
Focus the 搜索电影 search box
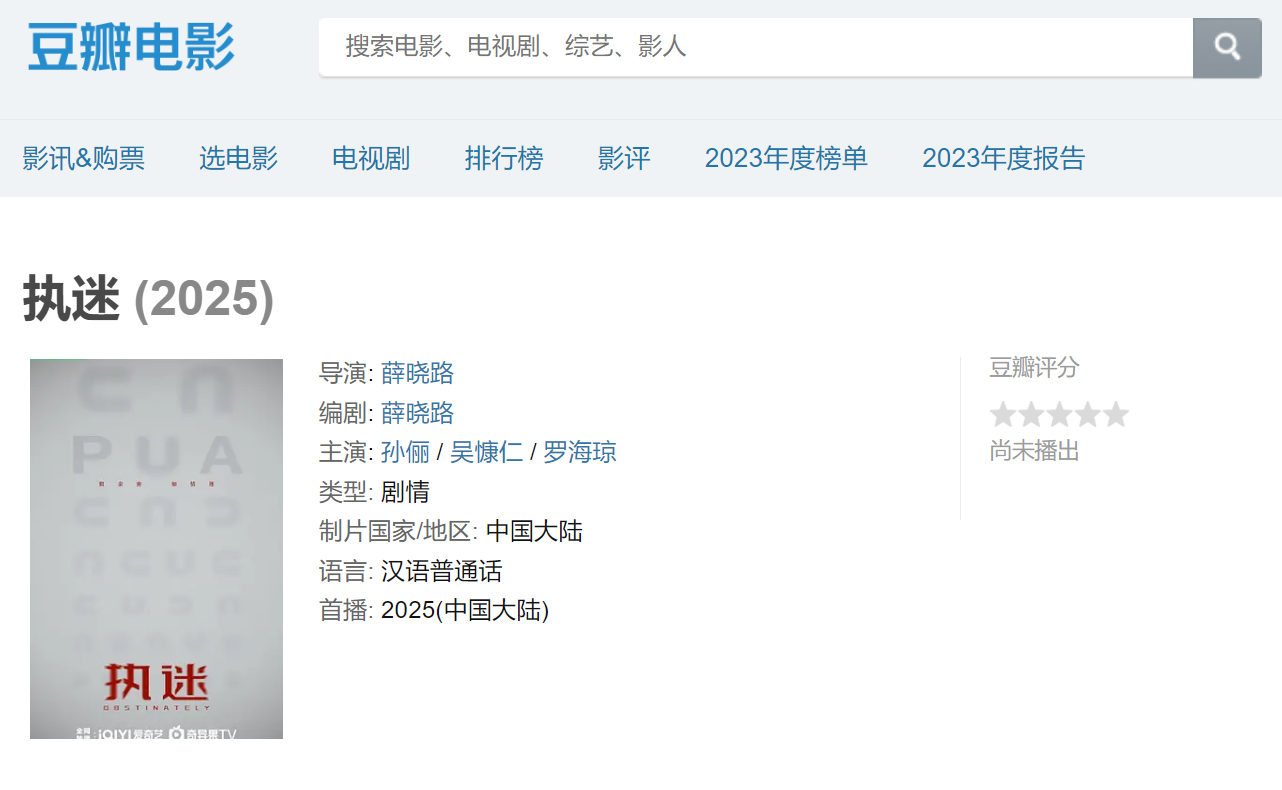(x=755, y=47)
